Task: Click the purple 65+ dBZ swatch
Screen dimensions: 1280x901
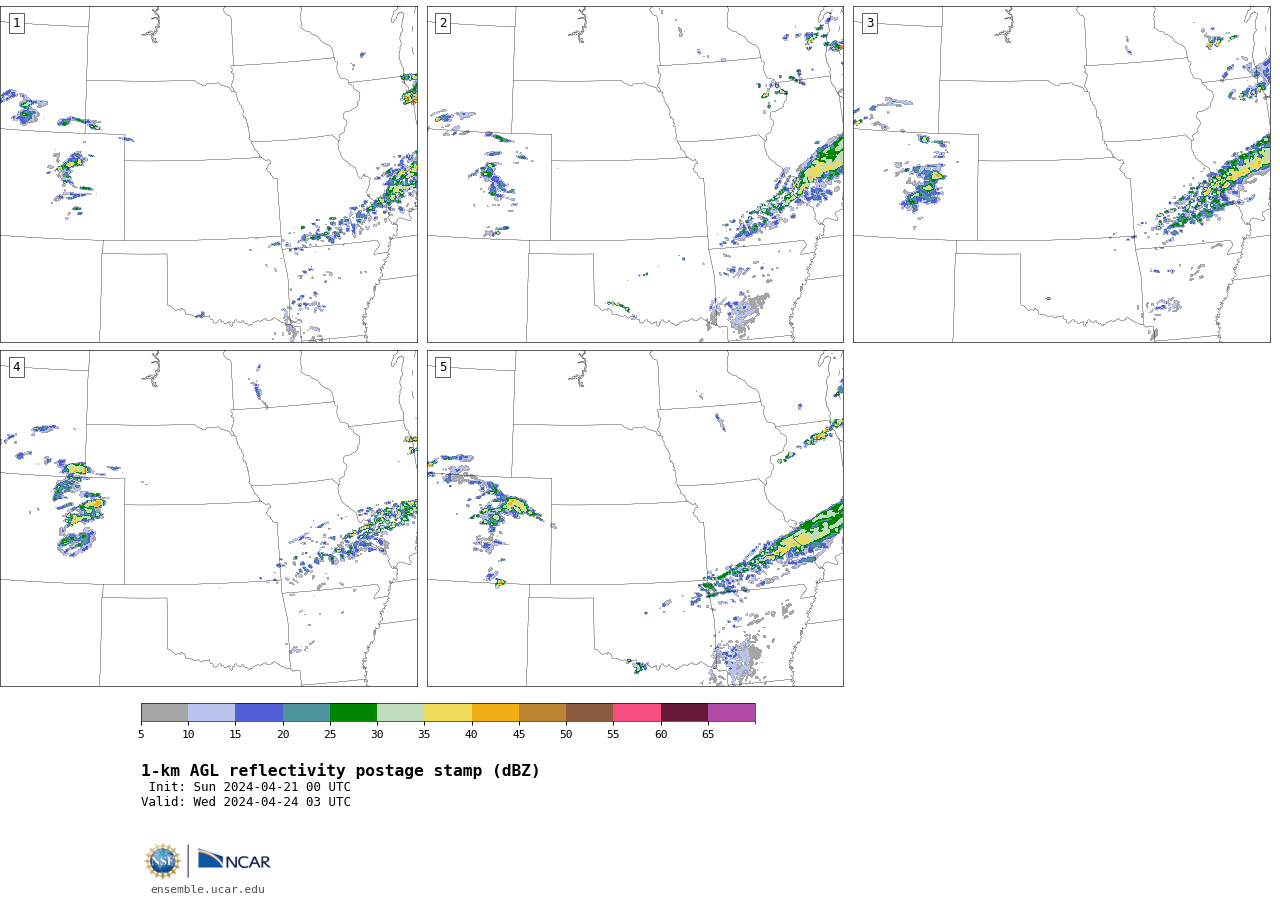Action: 731,713
